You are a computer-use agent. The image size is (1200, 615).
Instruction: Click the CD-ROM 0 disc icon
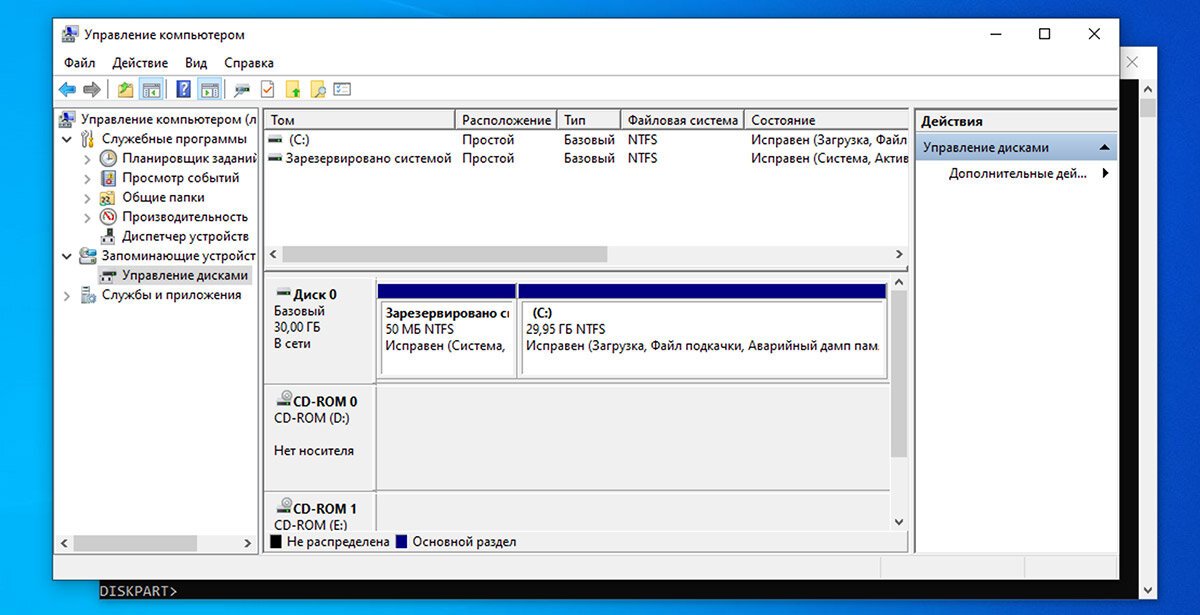coord(284,400)
